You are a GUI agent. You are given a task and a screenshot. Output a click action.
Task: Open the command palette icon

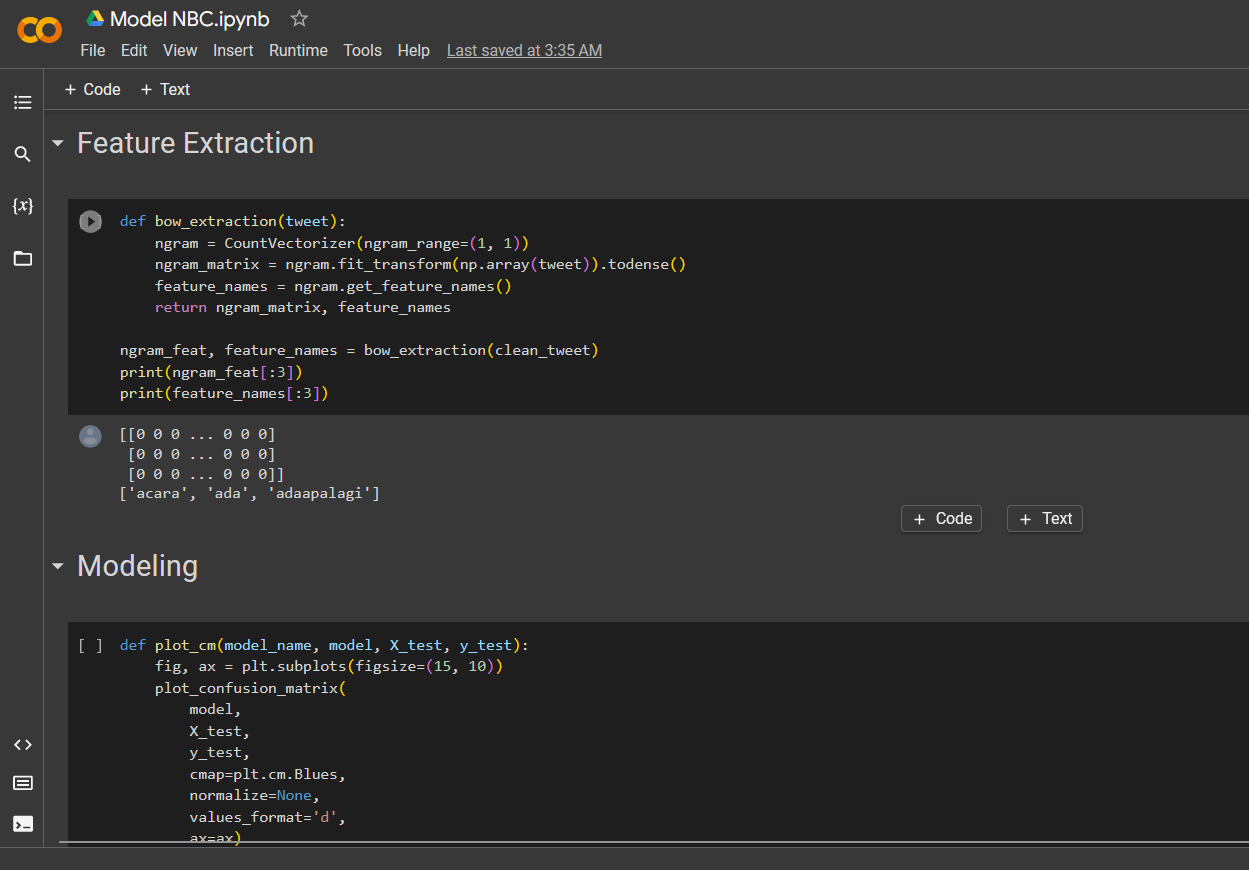point(22,783)
